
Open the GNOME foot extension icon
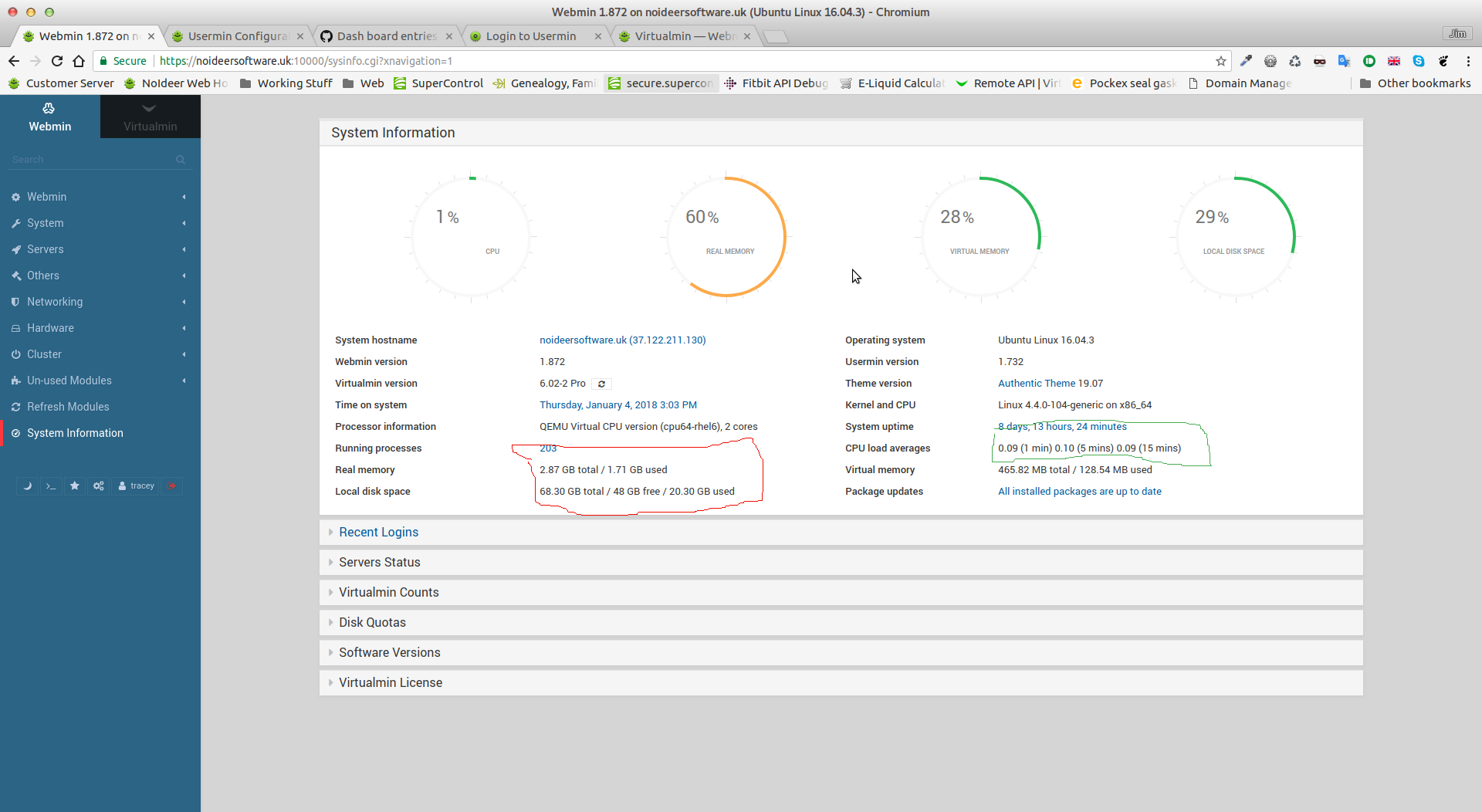[1443, 61]
